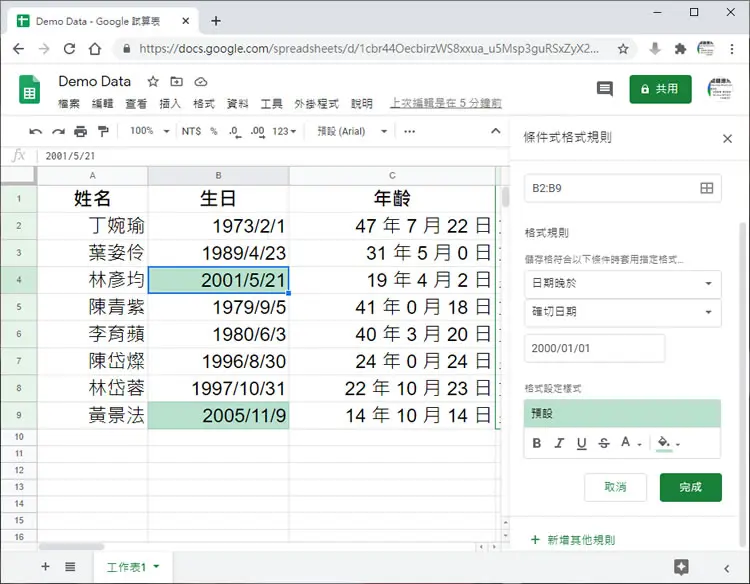
Task: Click the 完成 button
Action: coord(690,487)
